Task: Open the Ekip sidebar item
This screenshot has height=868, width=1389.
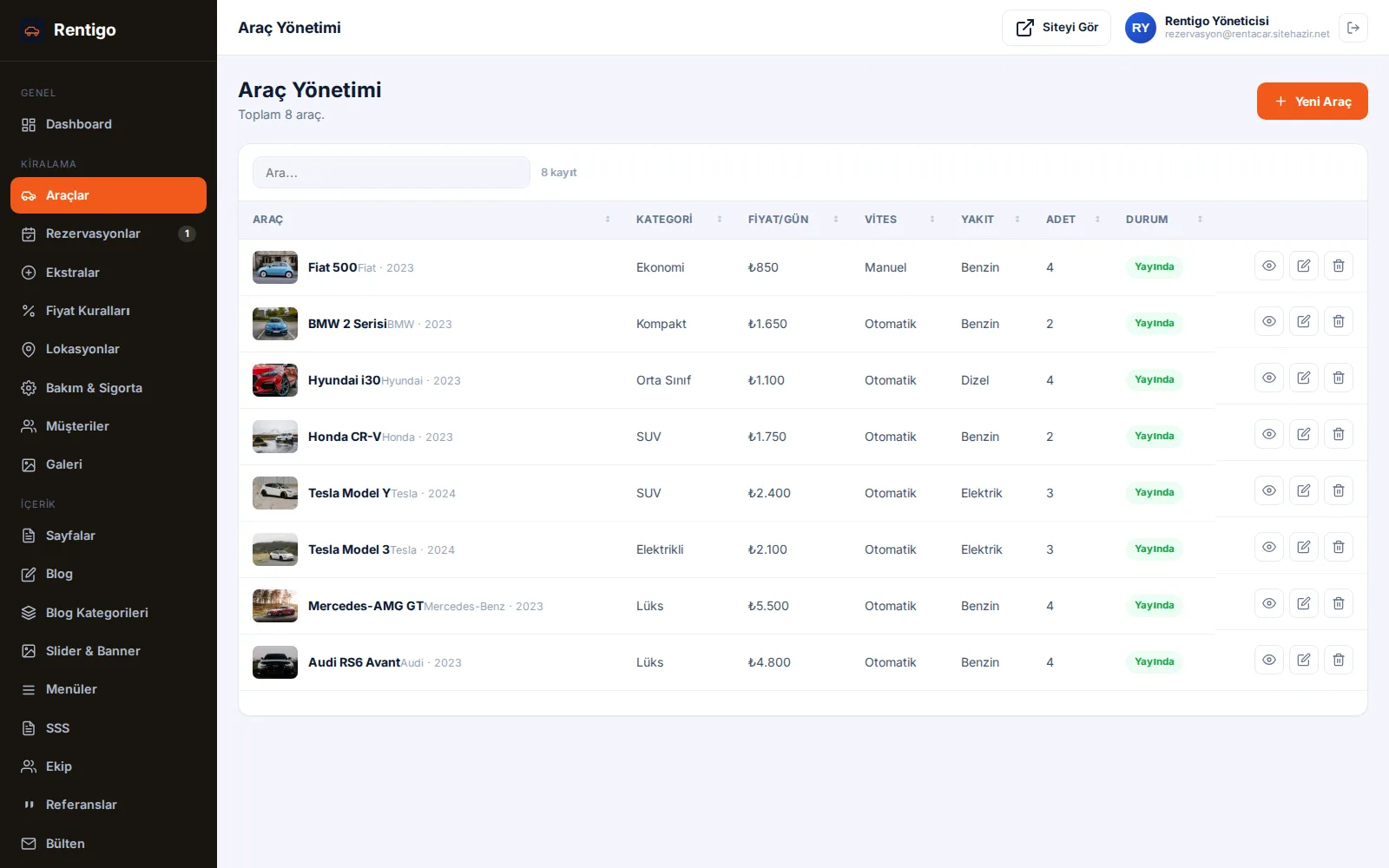Action: coord(109,766)
